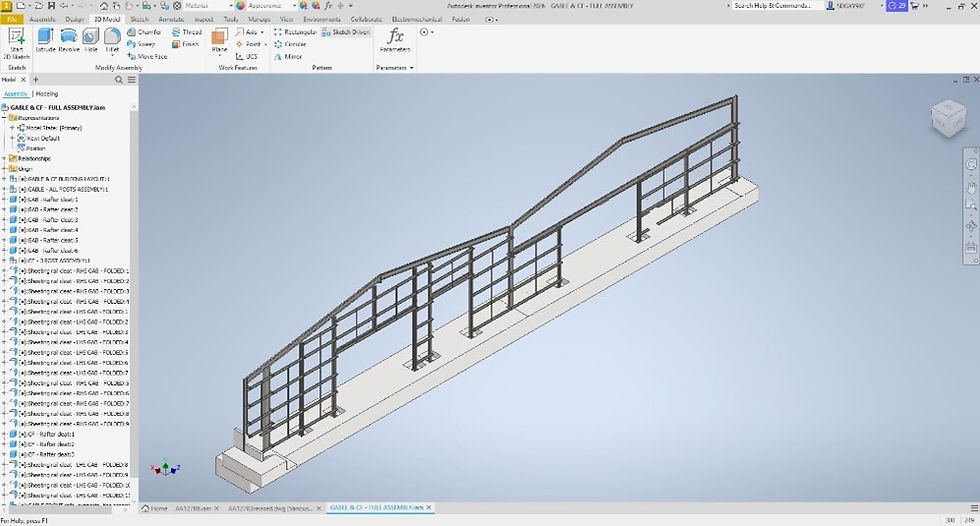Expand the Model States node
The image size is (980, 526).
[x=12, y=128]
